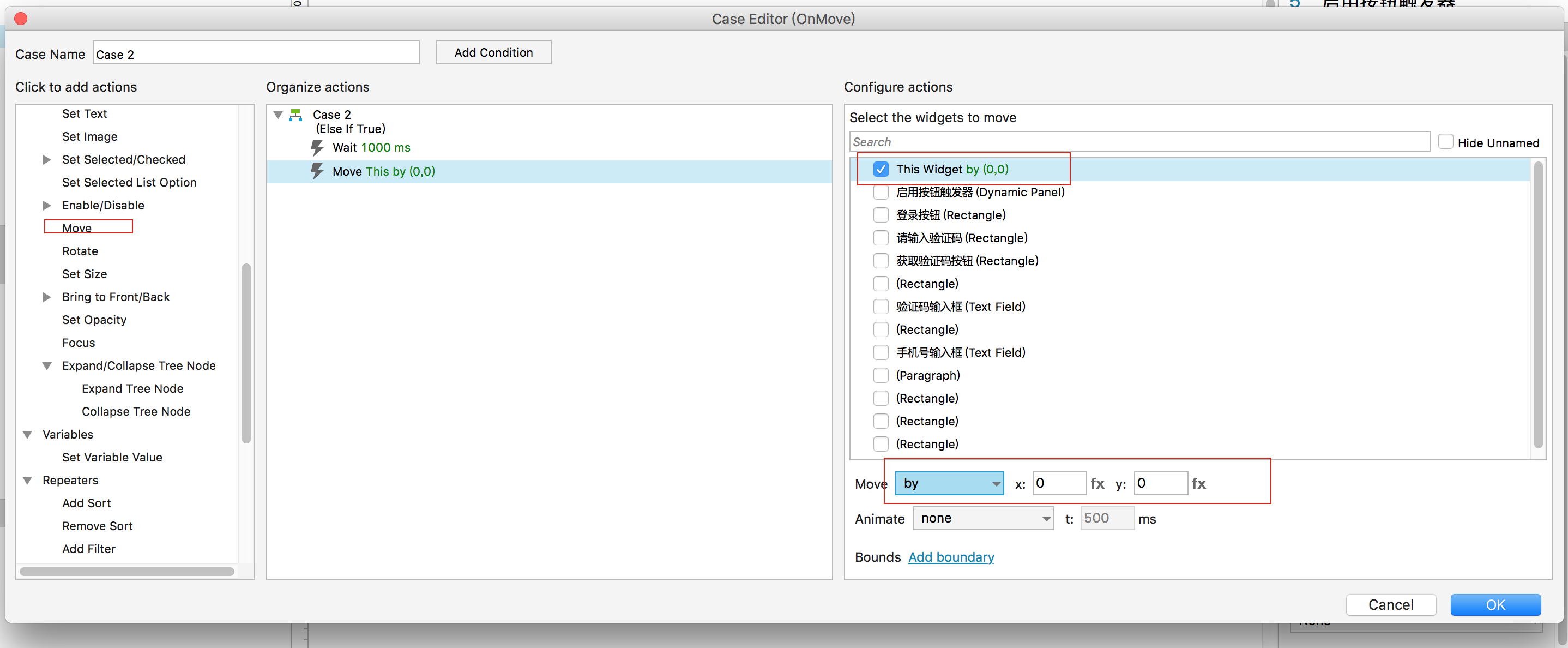Screen dimensions: 1568x648
Task: Click the widget list vertical scrollbar
Action: (1539, 305)
